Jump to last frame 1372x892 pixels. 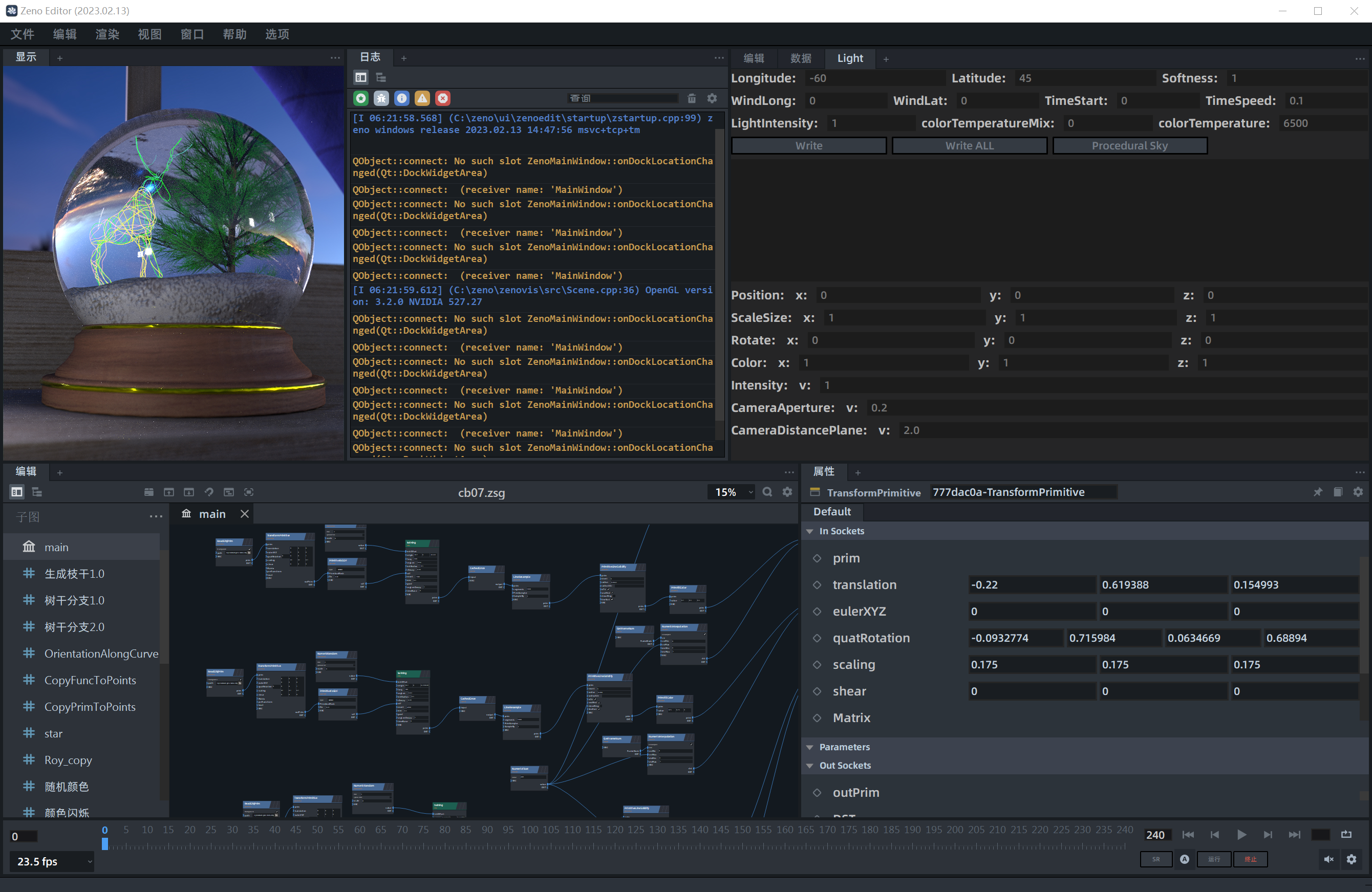pos(1294,834)
